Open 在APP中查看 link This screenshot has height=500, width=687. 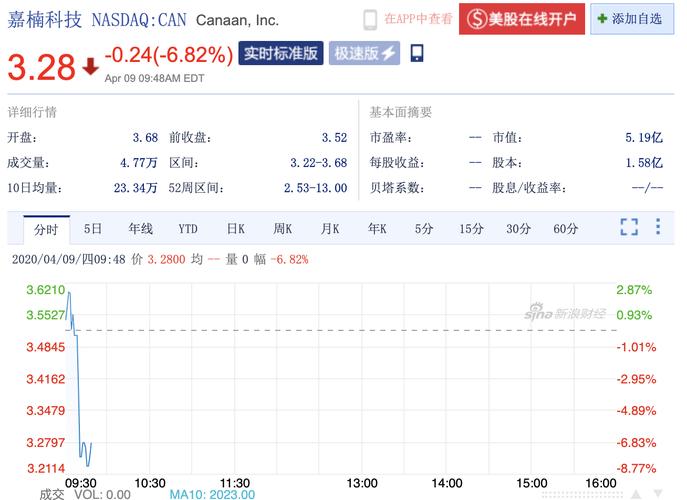tap(418, 19)
